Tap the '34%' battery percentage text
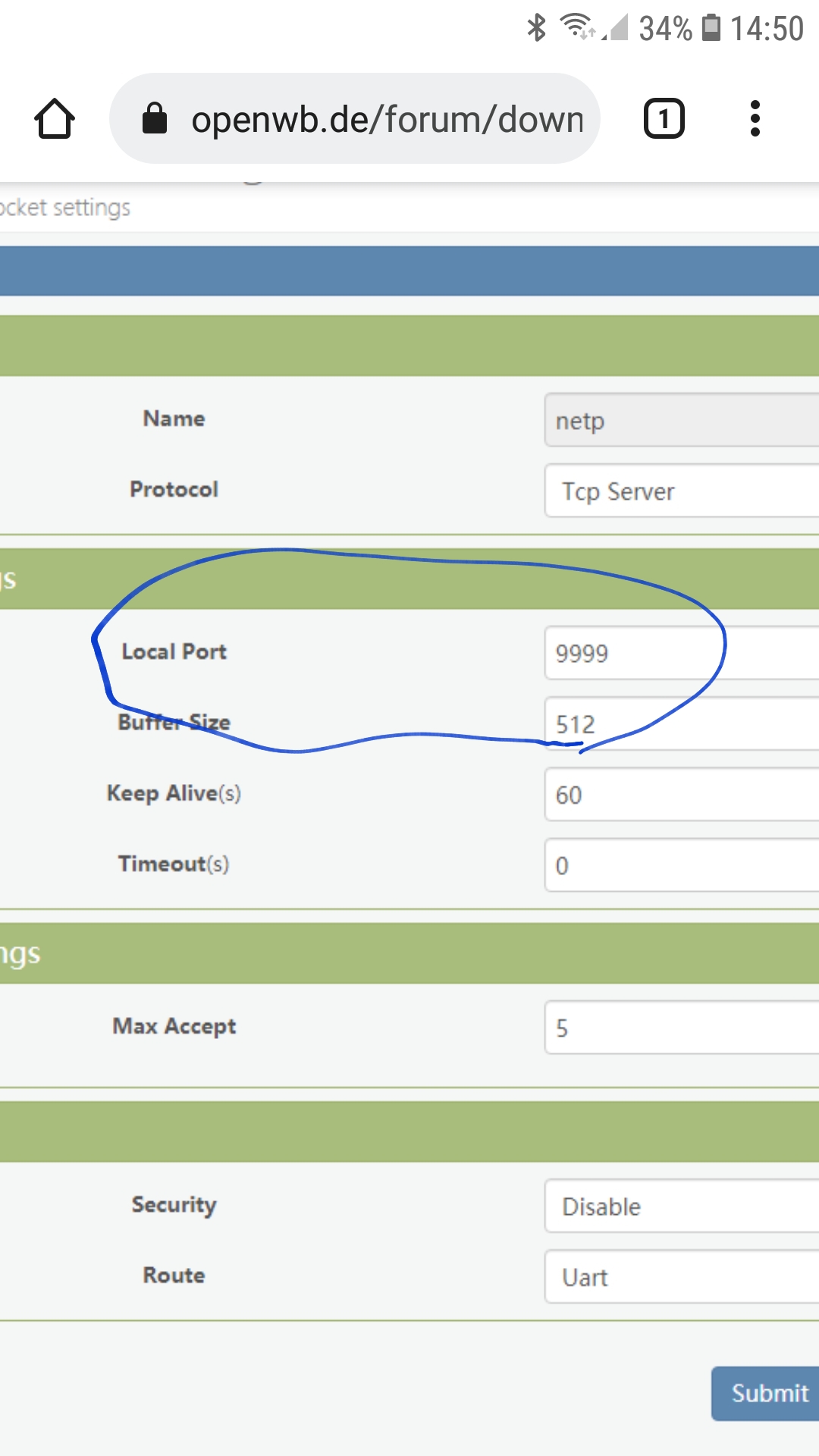The height and width of the screenshot is (1456, 819). click(x=665, y=29)
